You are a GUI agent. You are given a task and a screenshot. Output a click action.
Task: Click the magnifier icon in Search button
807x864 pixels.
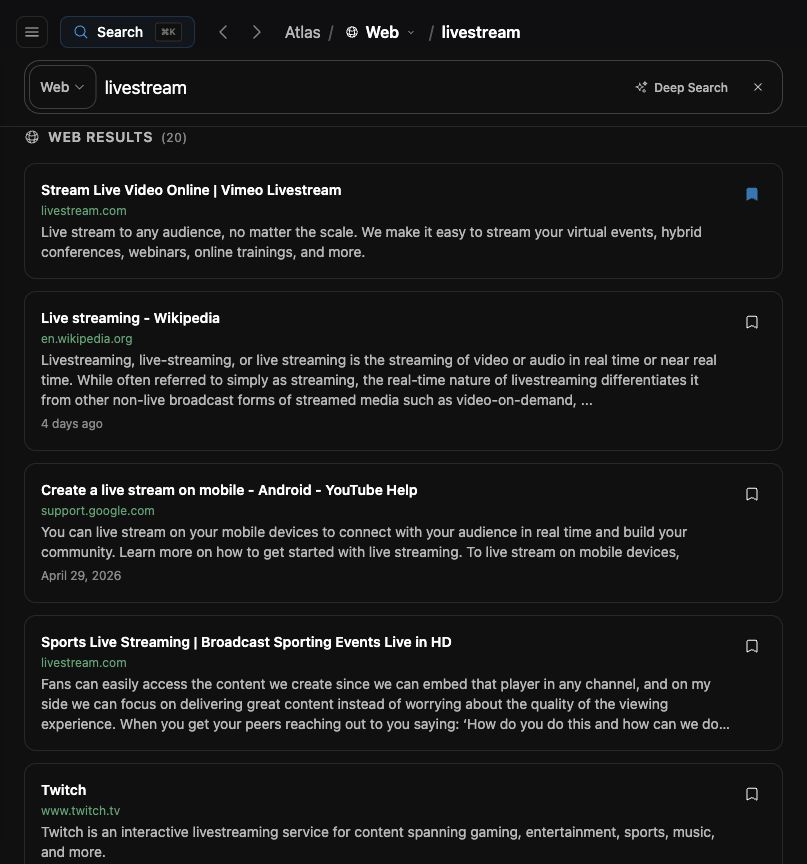pyautogui.click(x=81, y=32)
